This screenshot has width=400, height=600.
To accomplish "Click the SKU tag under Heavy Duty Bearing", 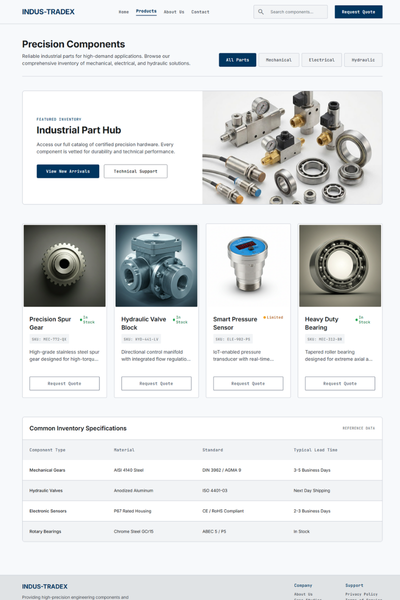I will point(325,339).
